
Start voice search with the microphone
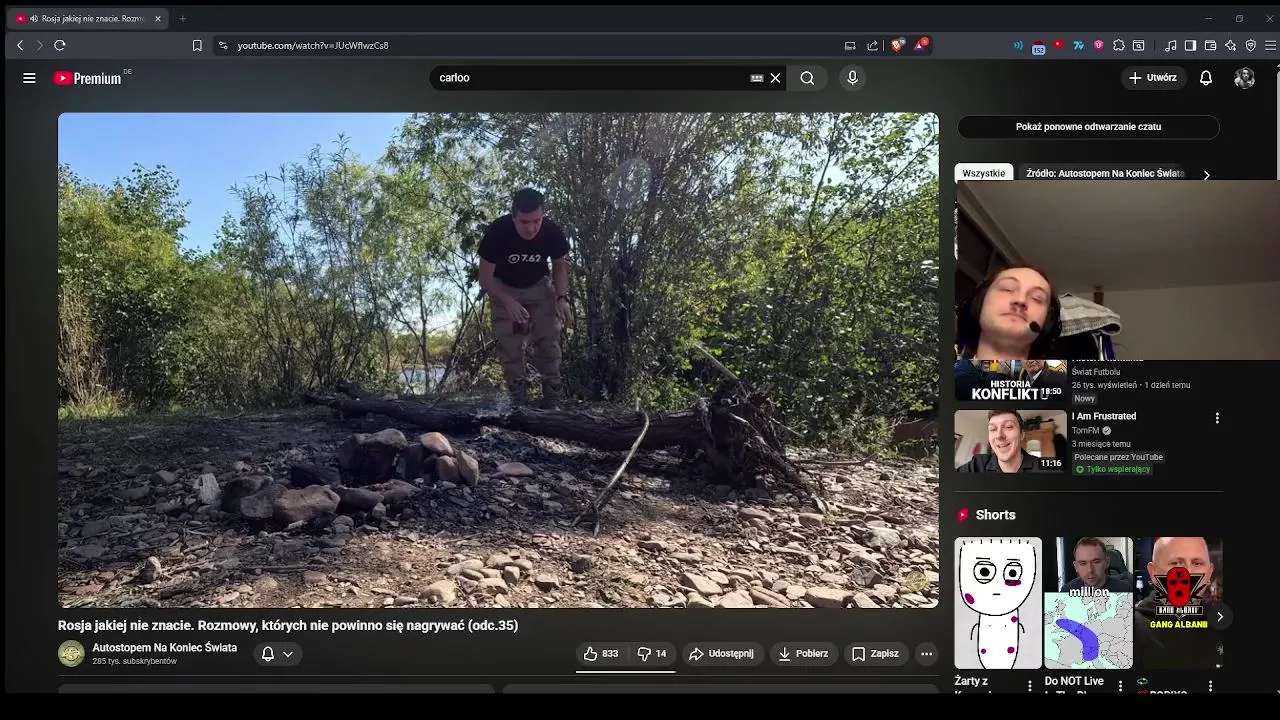(852, 78)
